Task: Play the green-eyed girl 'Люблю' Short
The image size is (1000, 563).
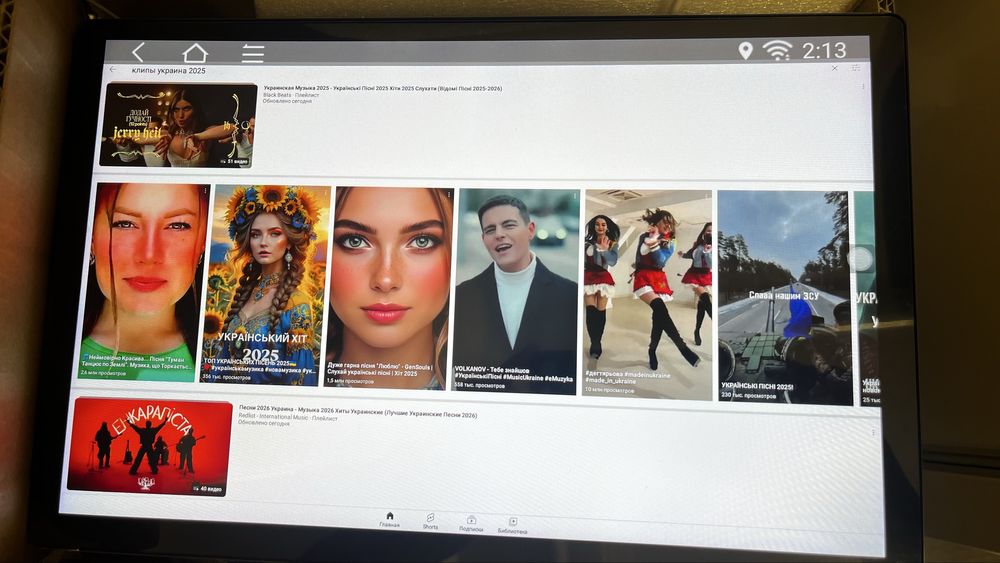Action: (388, 288)
